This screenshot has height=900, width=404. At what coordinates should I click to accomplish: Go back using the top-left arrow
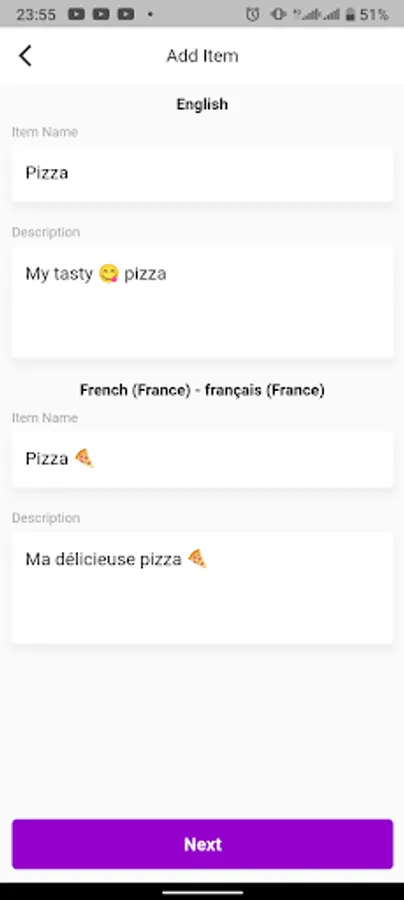pos(25,56)
